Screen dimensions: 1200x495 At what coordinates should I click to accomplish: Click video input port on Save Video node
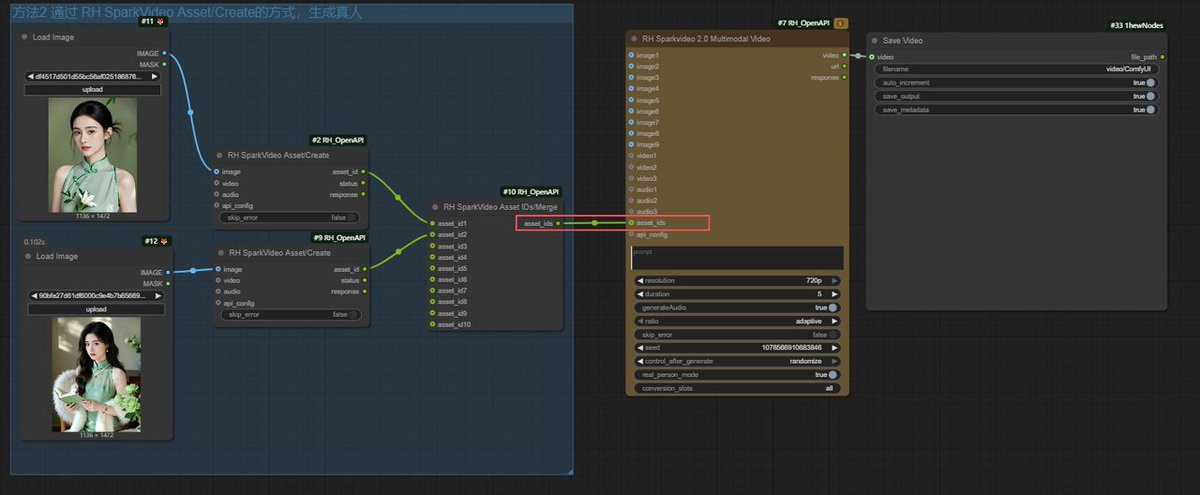point(871,57)
